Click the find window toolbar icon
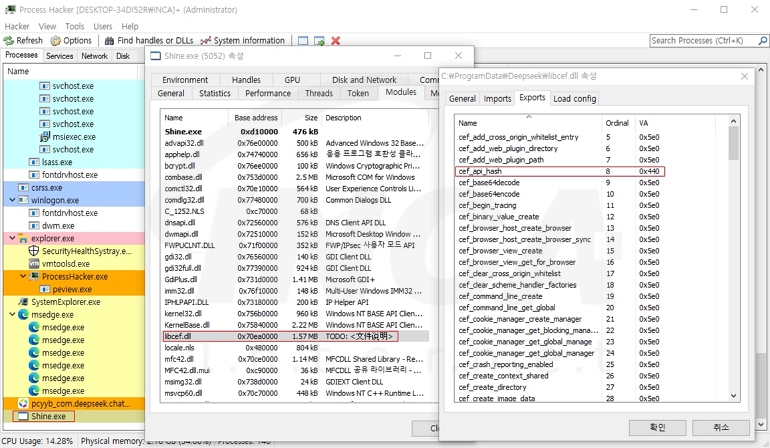Image resolution: width=770 pixels, height=448 pixels. [x=303, y=41]
